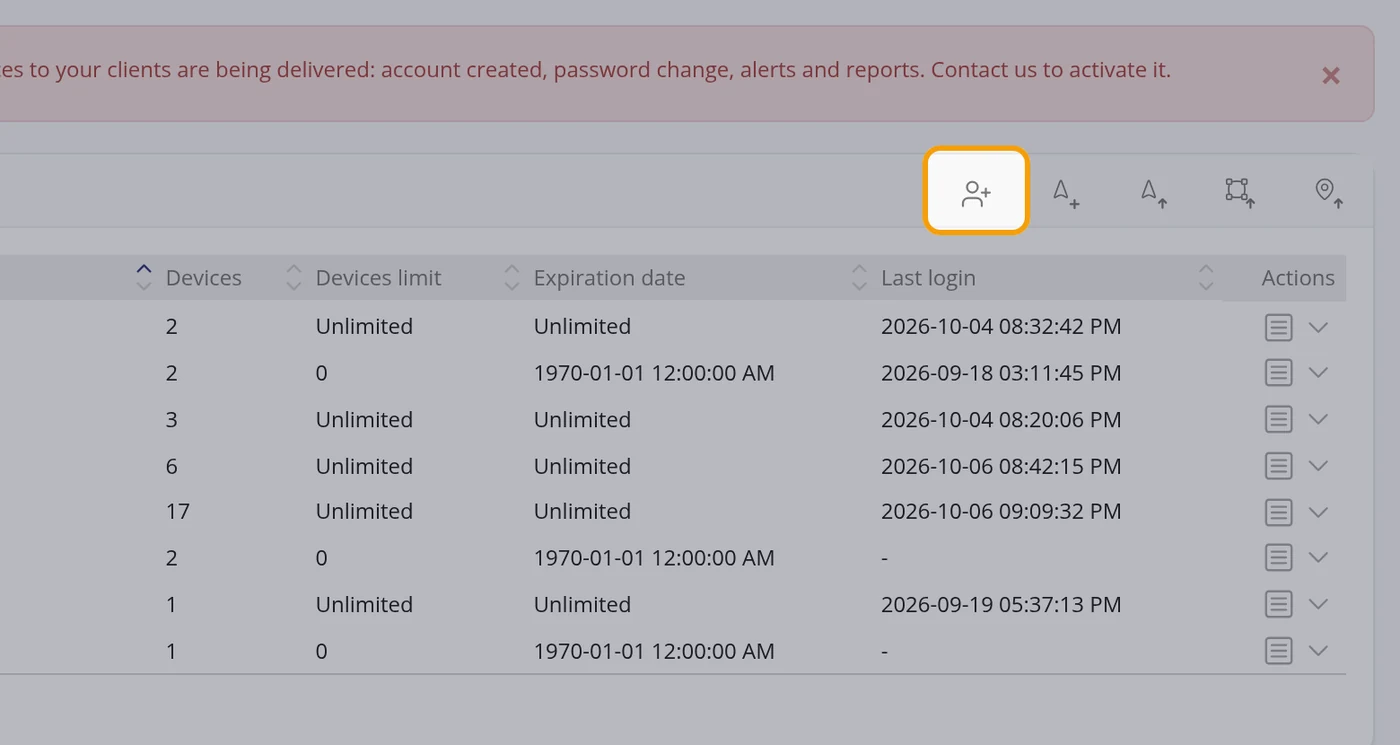The height and width of the screenshot is (745, 1400).
Task: Open list icon for 2-devices row without last login
Action: (1279, 558)
